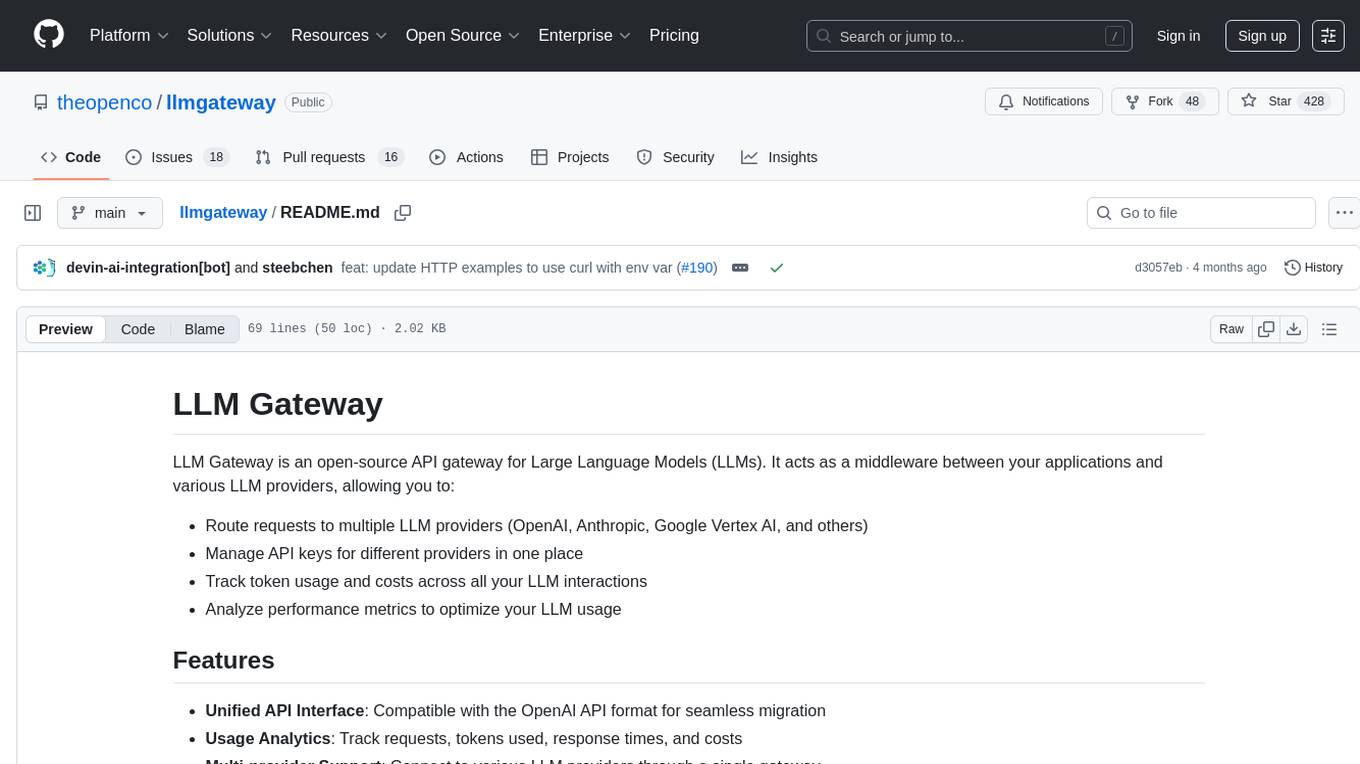Switch to the Actions tab
The height and width of the screenshot is (764, 1360).
466,157
